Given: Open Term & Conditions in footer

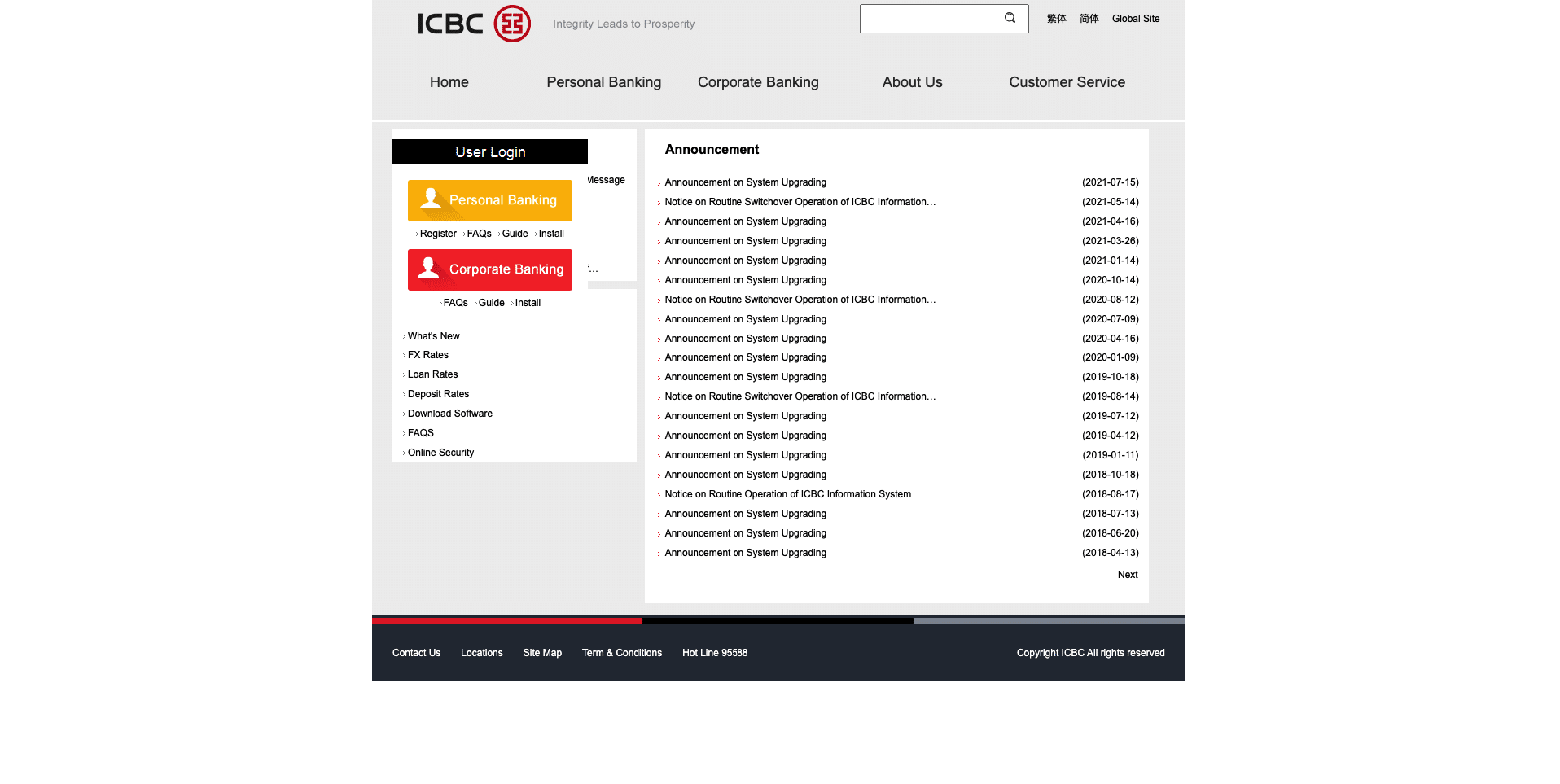Looking at the screenshot, I should (x=622, y=653).
